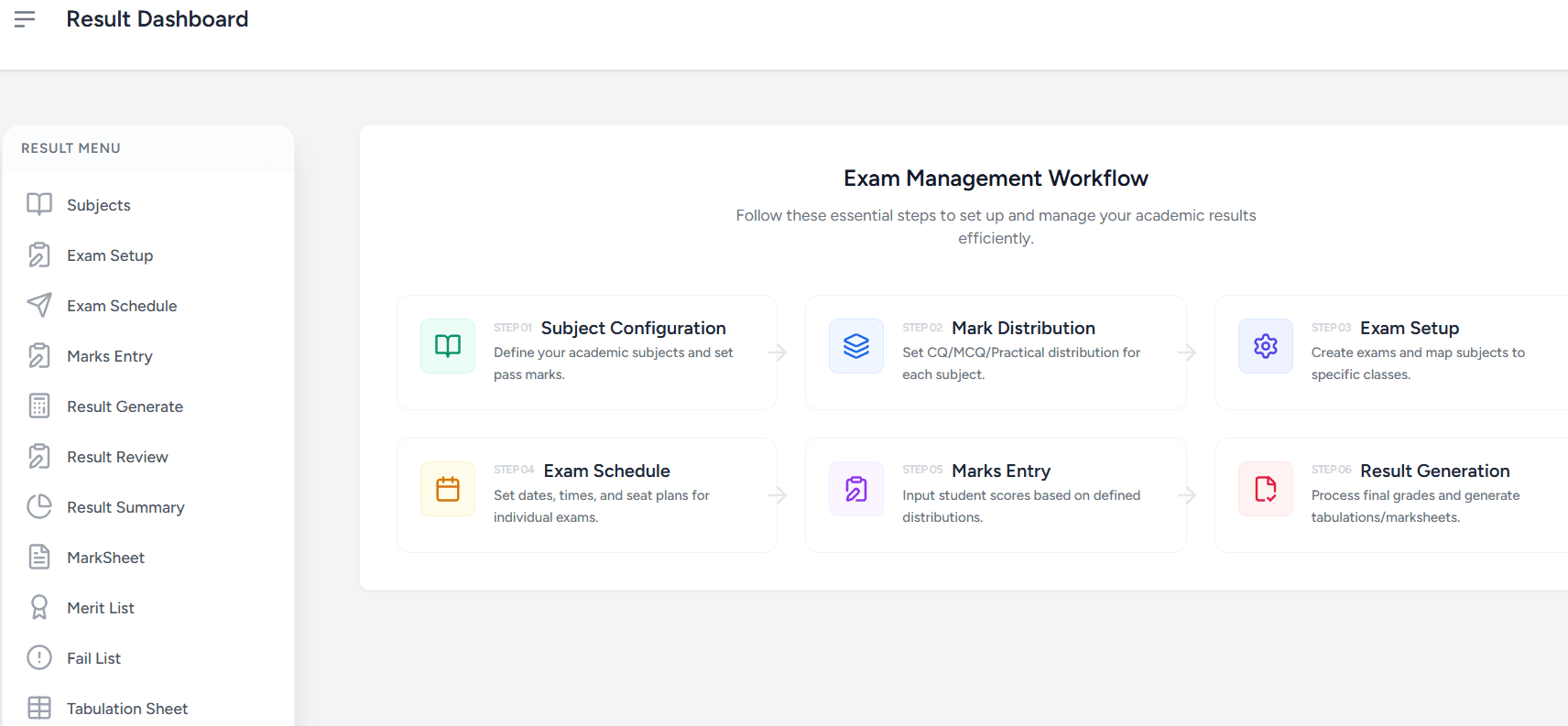Click 'Process final grades' description text
The height and width of the screenshot is (726, 1568).
(1415, 506)
